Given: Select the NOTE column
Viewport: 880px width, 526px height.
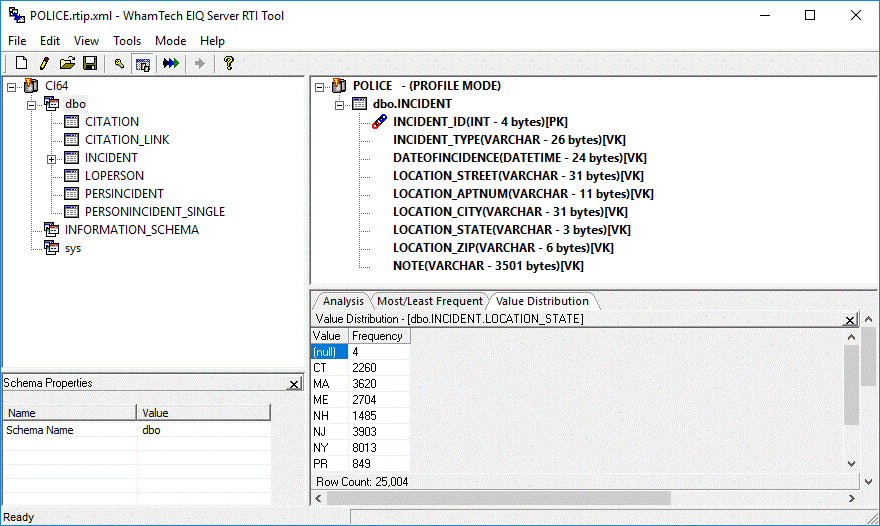Looking at the screenshot, I should click(488, 266).
